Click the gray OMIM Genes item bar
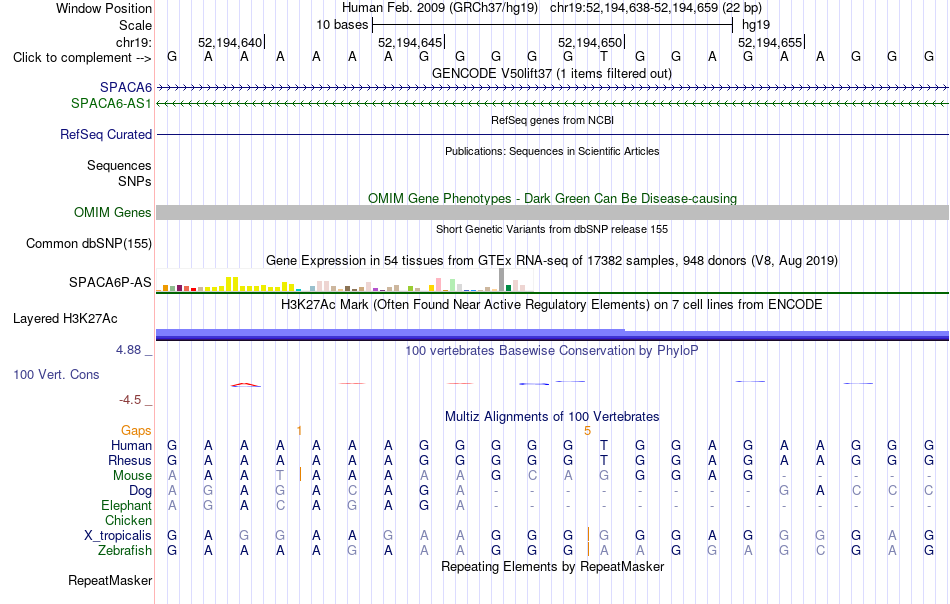The image size is (950, 604). click(552, 212)
